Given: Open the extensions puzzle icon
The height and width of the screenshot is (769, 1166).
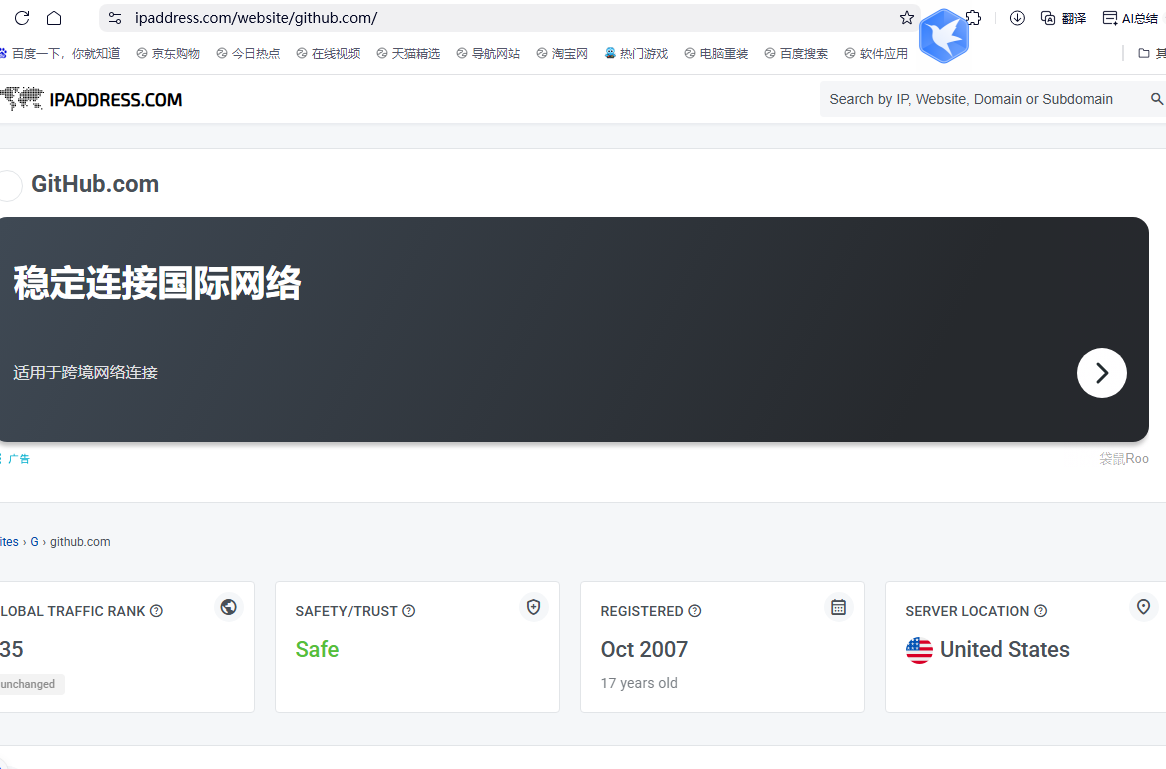Looking at the screenshot, I should click(973, 18).
